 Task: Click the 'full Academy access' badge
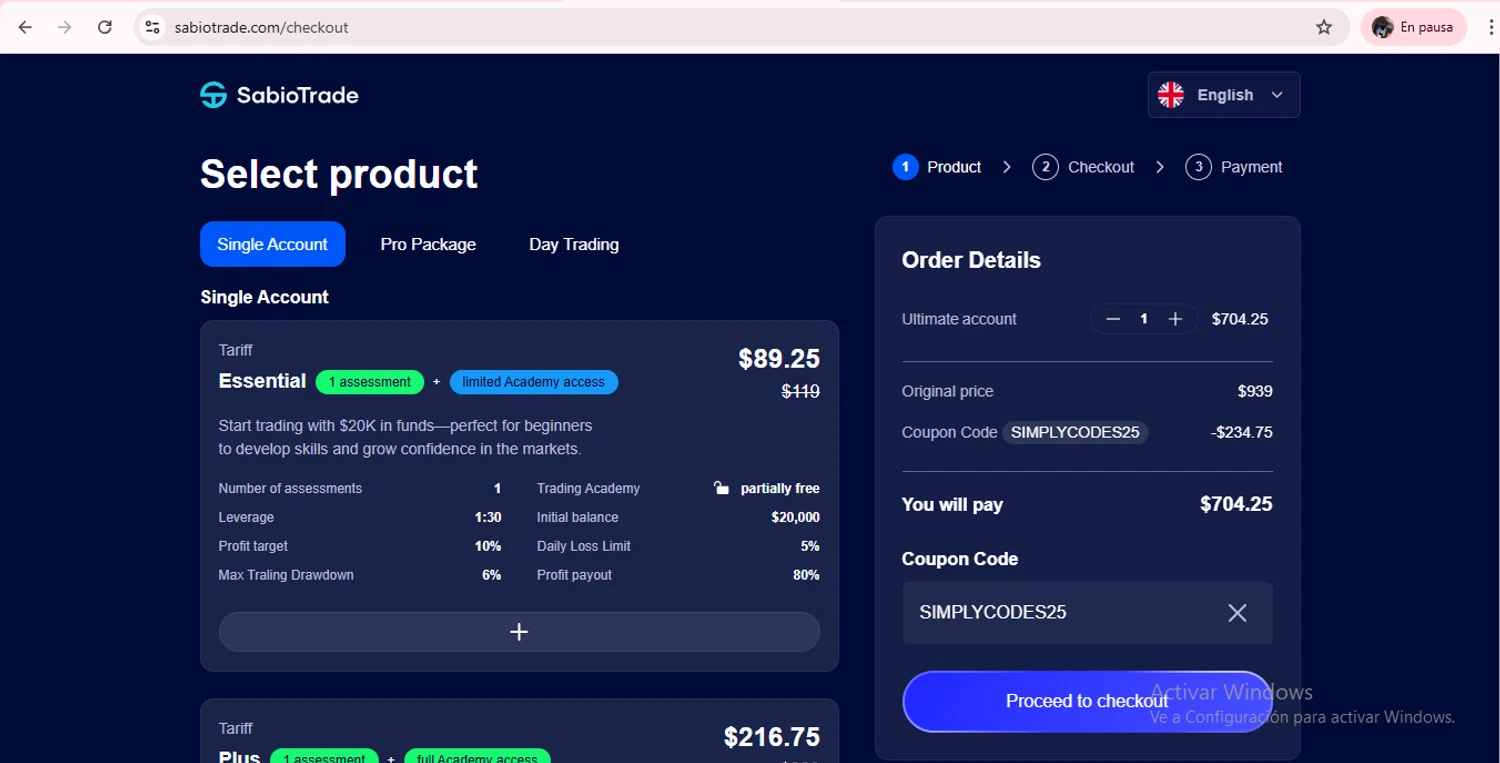[x=477, y=756]
